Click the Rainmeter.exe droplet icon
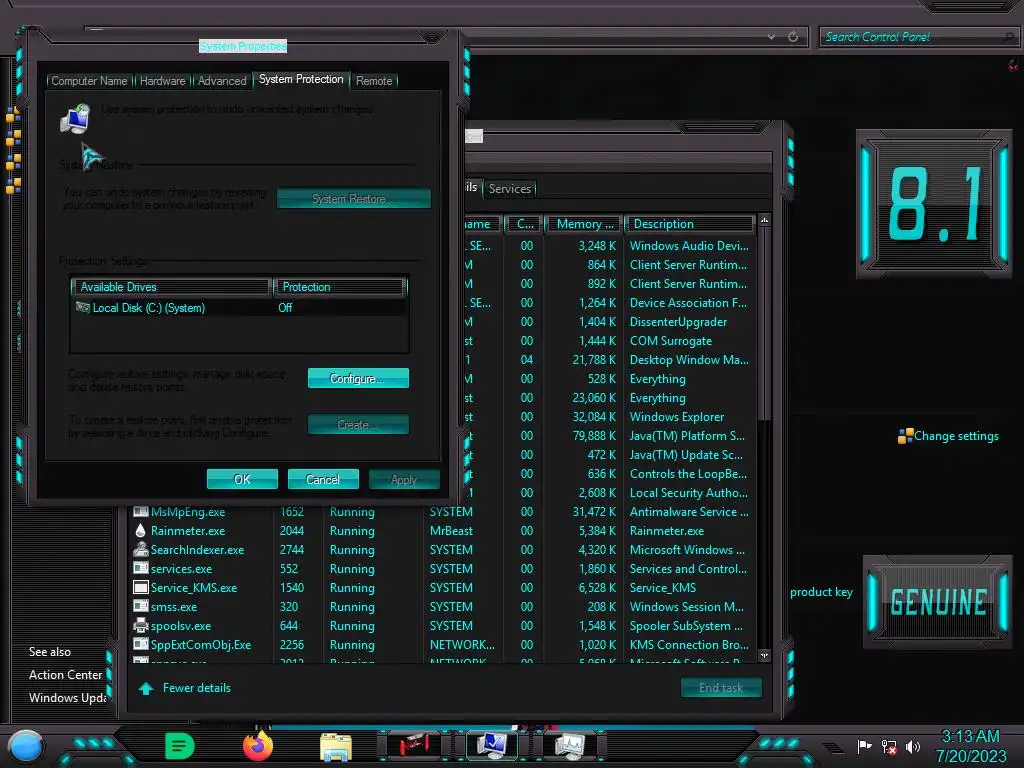Image resolution: width=1024 pixels, height=768 pixels. (140, 530)
